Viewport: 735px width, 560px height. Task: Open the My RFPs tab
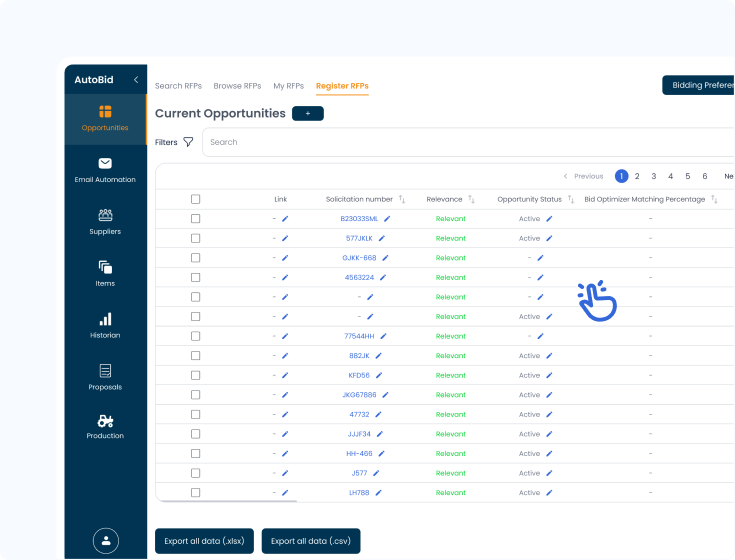point(288,86)
